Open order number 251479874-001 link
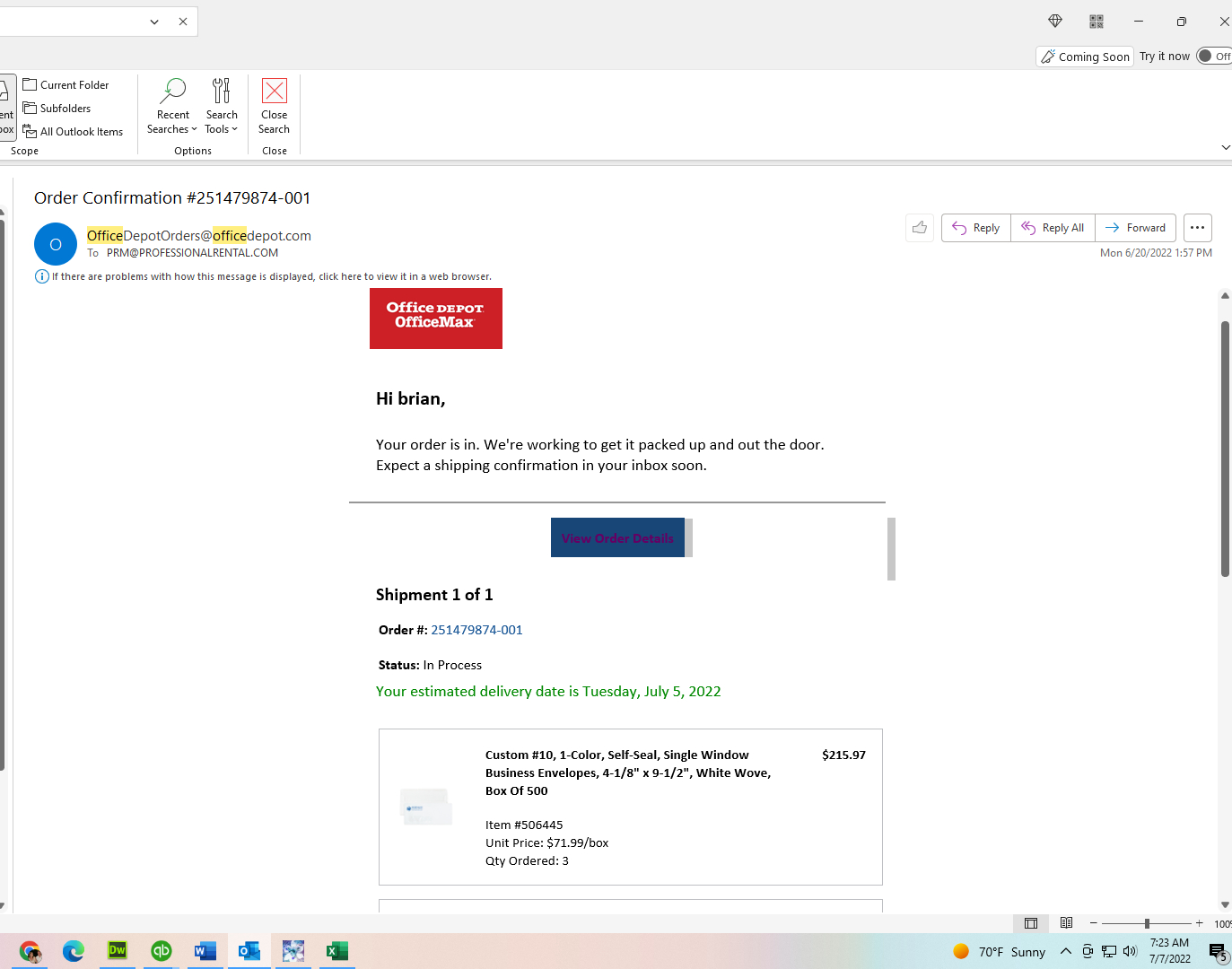 [476, 629]
